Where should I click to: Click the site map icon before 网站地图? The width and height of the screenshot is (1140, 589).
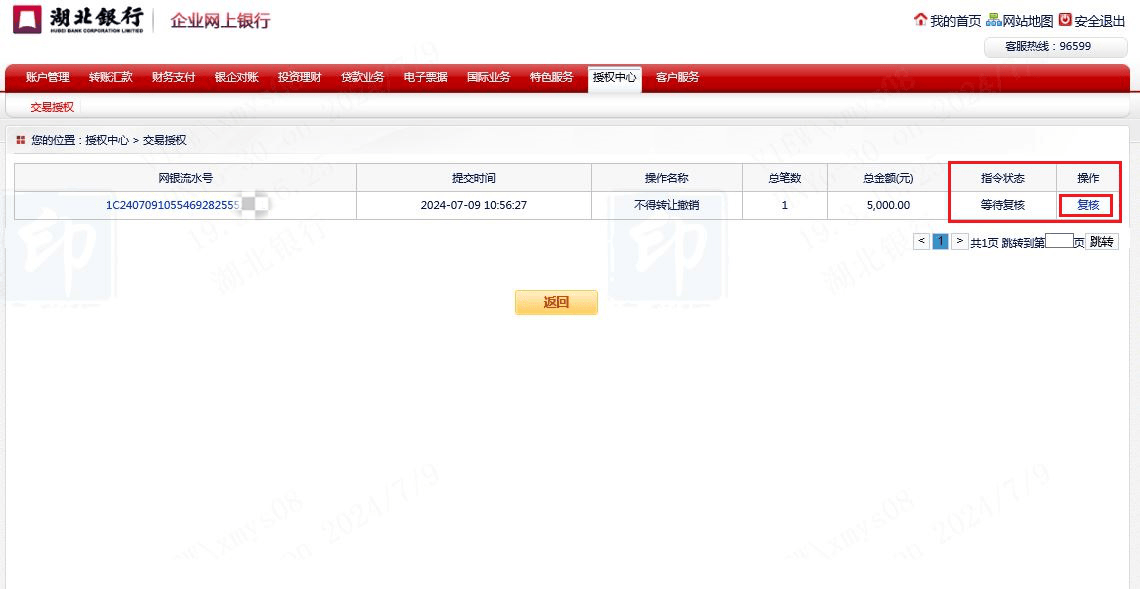(x=995, y=19)
